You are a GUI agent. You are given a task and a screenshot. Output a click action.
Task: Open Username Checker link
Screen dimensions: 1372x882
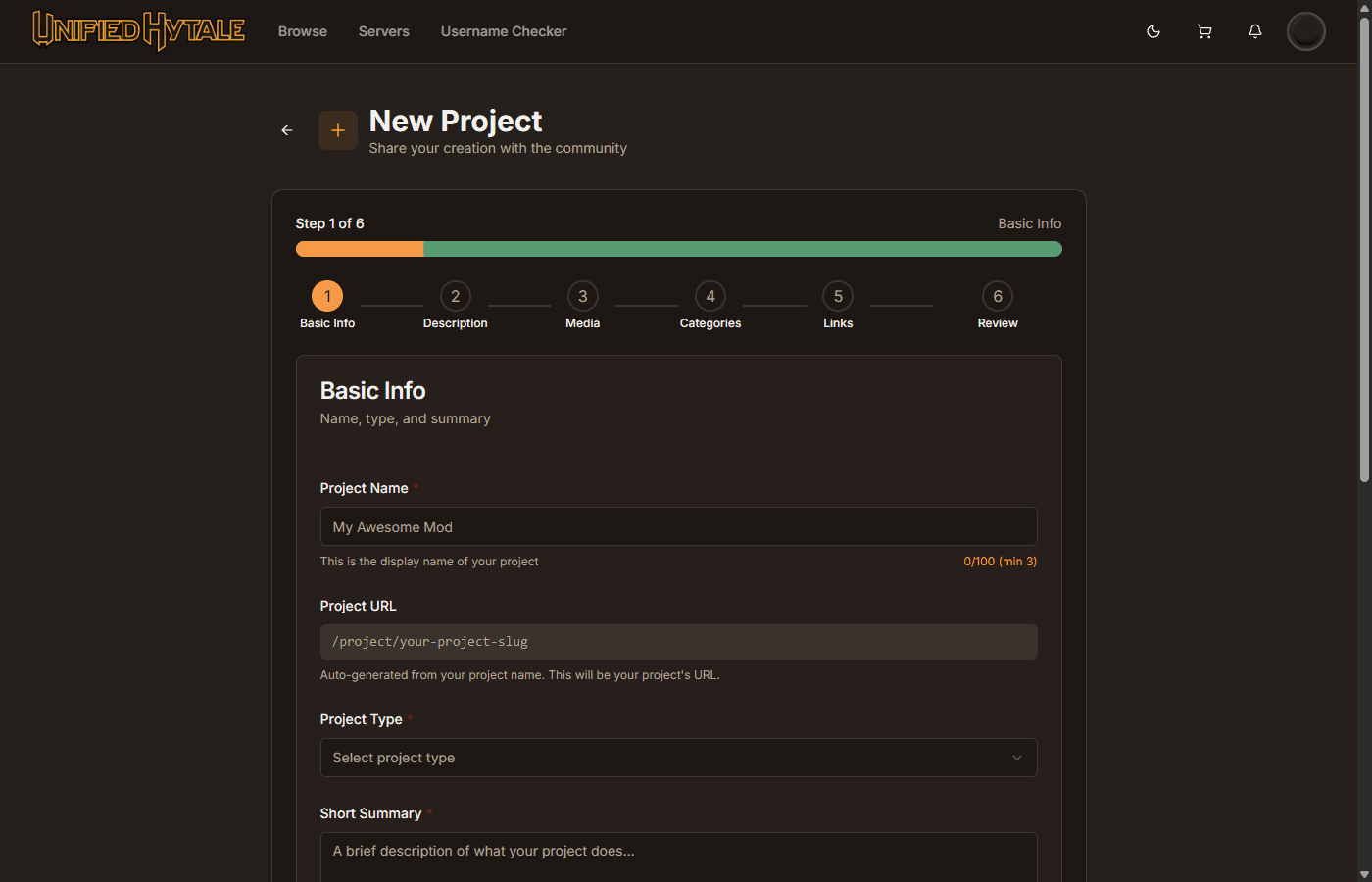click(504, 31)
